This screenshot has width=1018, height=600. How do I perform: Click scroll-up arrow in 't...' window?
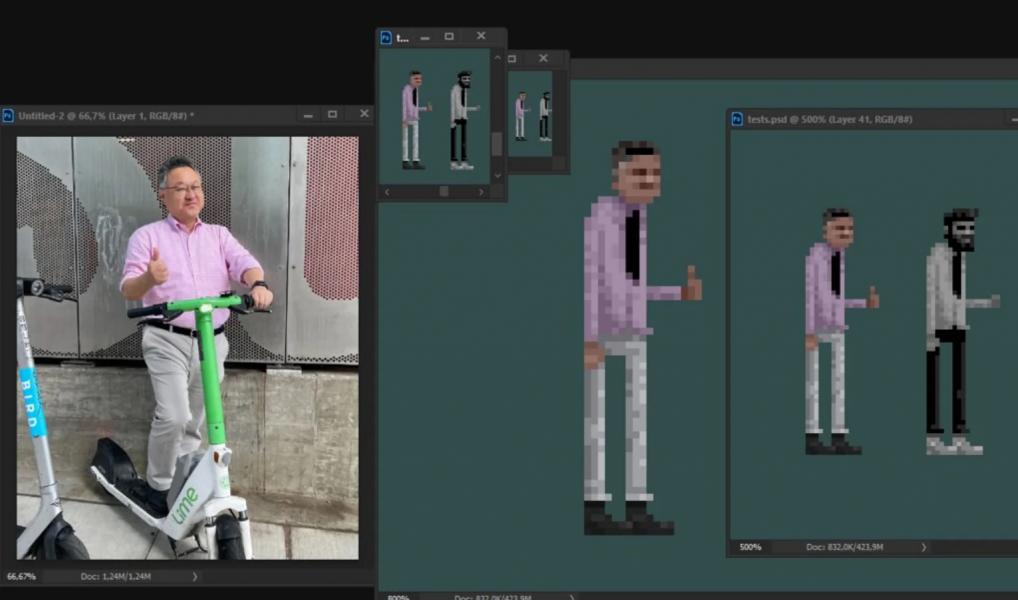tap(497, 58)
